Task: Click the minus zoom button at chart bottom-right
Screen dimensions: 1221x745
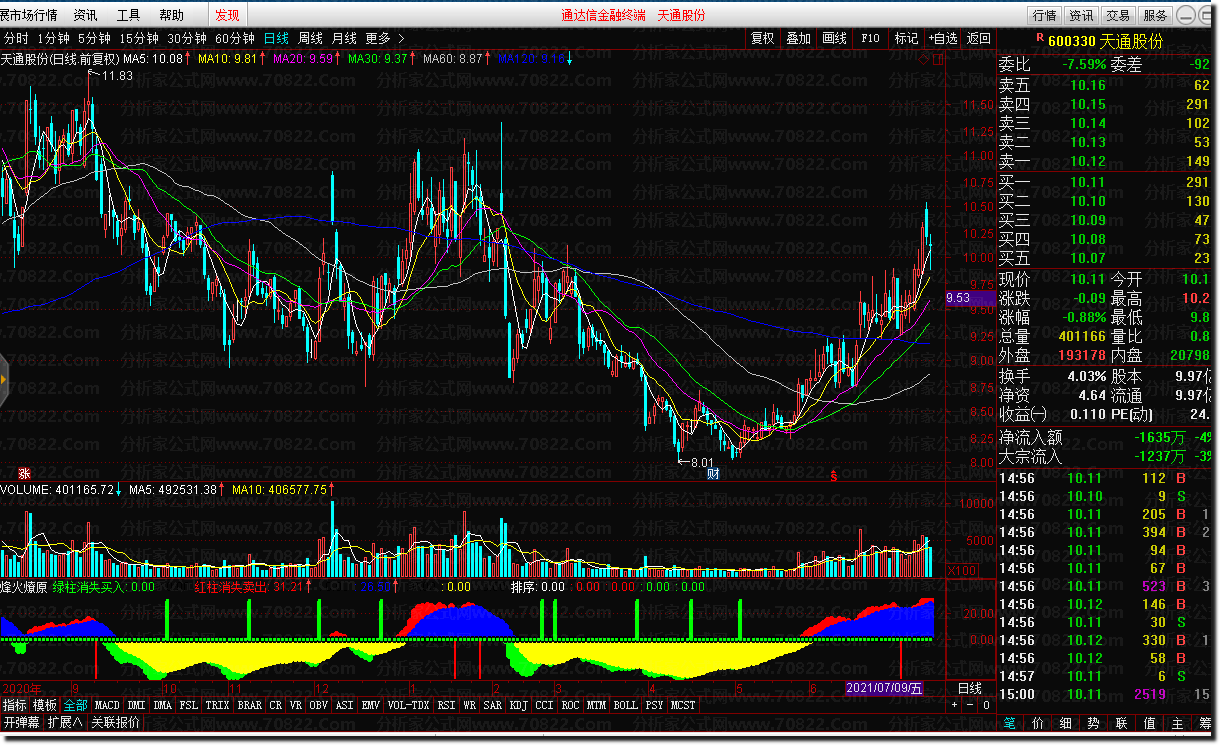Action: click(969, 705)
